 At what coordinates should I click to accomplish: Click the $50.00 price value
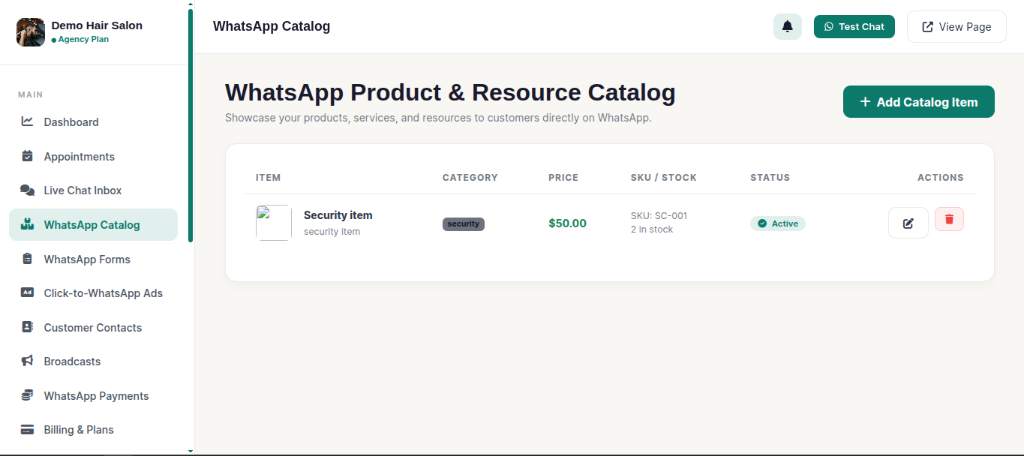pos(568,223)
